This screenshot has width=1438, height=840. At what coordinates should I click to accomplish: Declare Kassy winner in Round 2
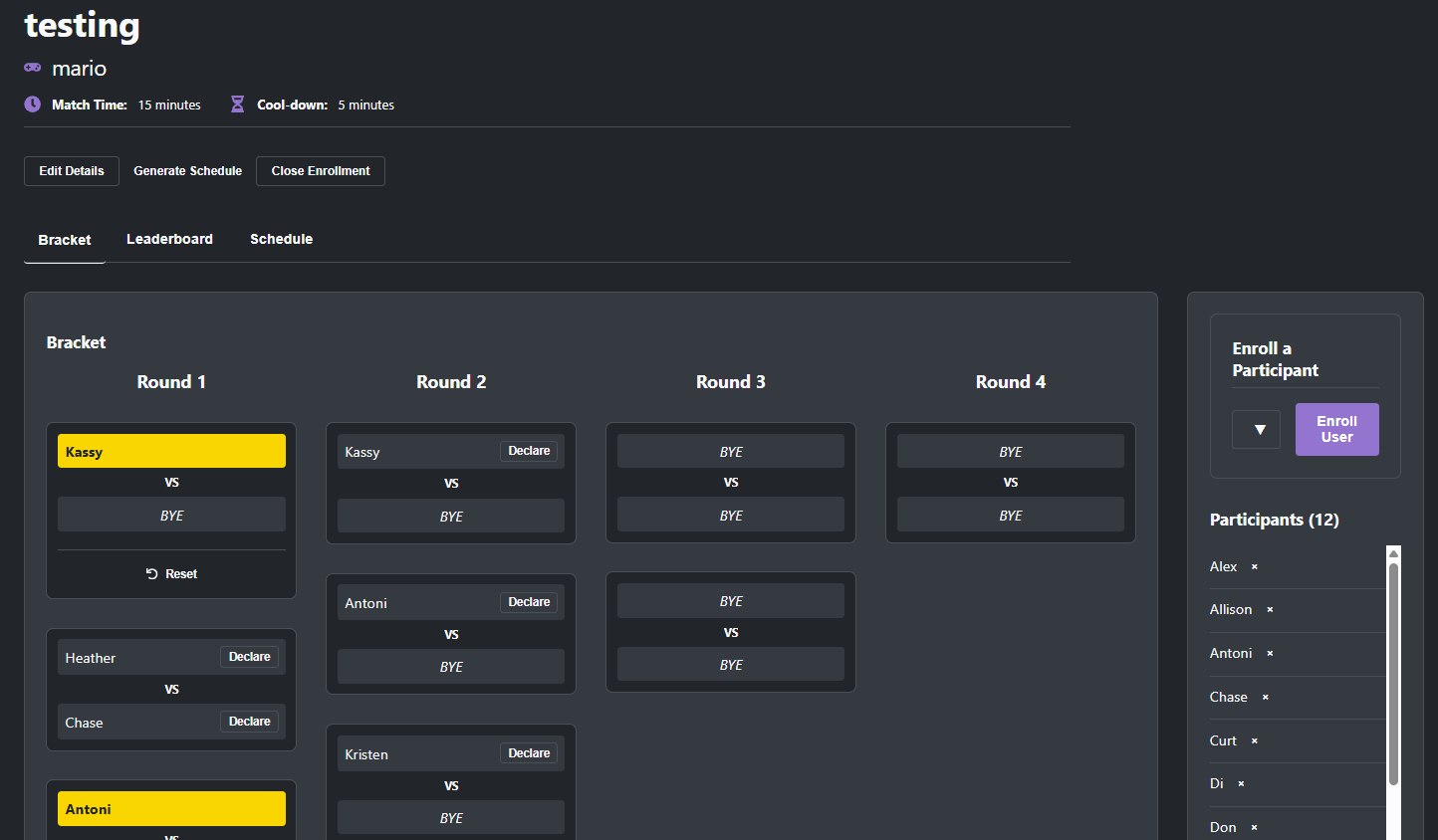pos(529,451)
